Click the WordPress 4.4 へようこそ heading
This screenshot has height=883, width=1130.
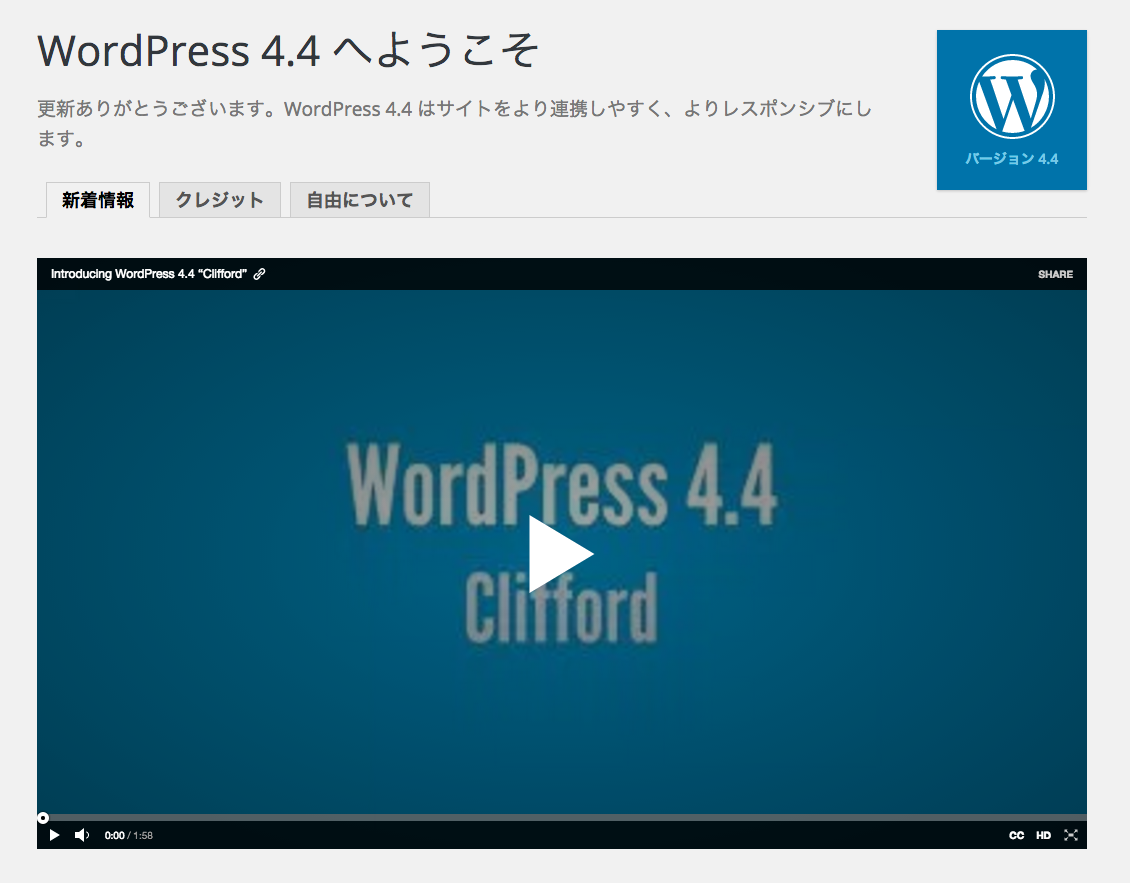pos(286,50)
